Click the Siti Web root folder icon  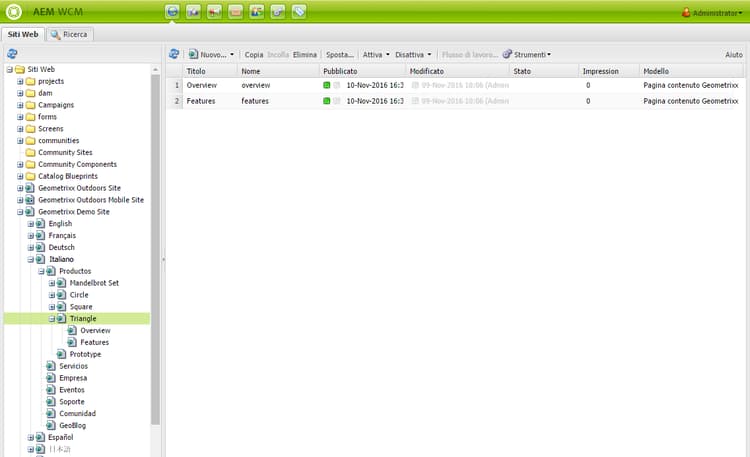pos(20,69)
